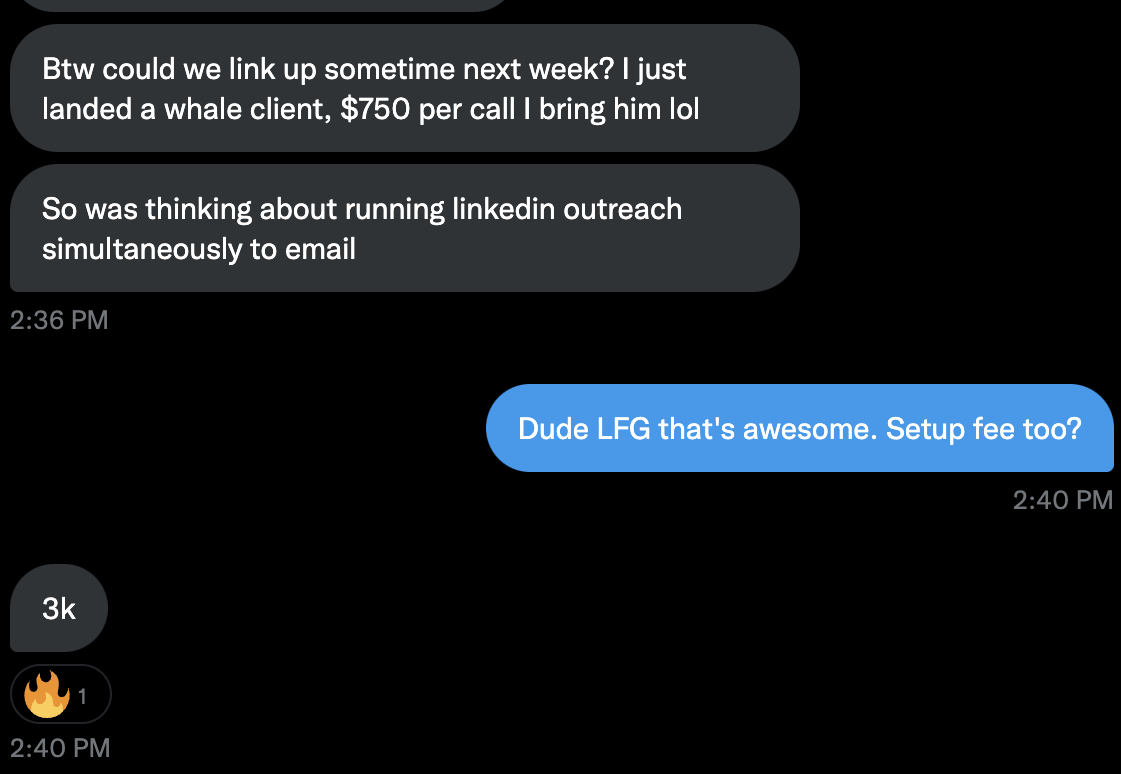Click "bring him lol" text in message
Viewport: 1121px width, 774px height.
point(619,109)
